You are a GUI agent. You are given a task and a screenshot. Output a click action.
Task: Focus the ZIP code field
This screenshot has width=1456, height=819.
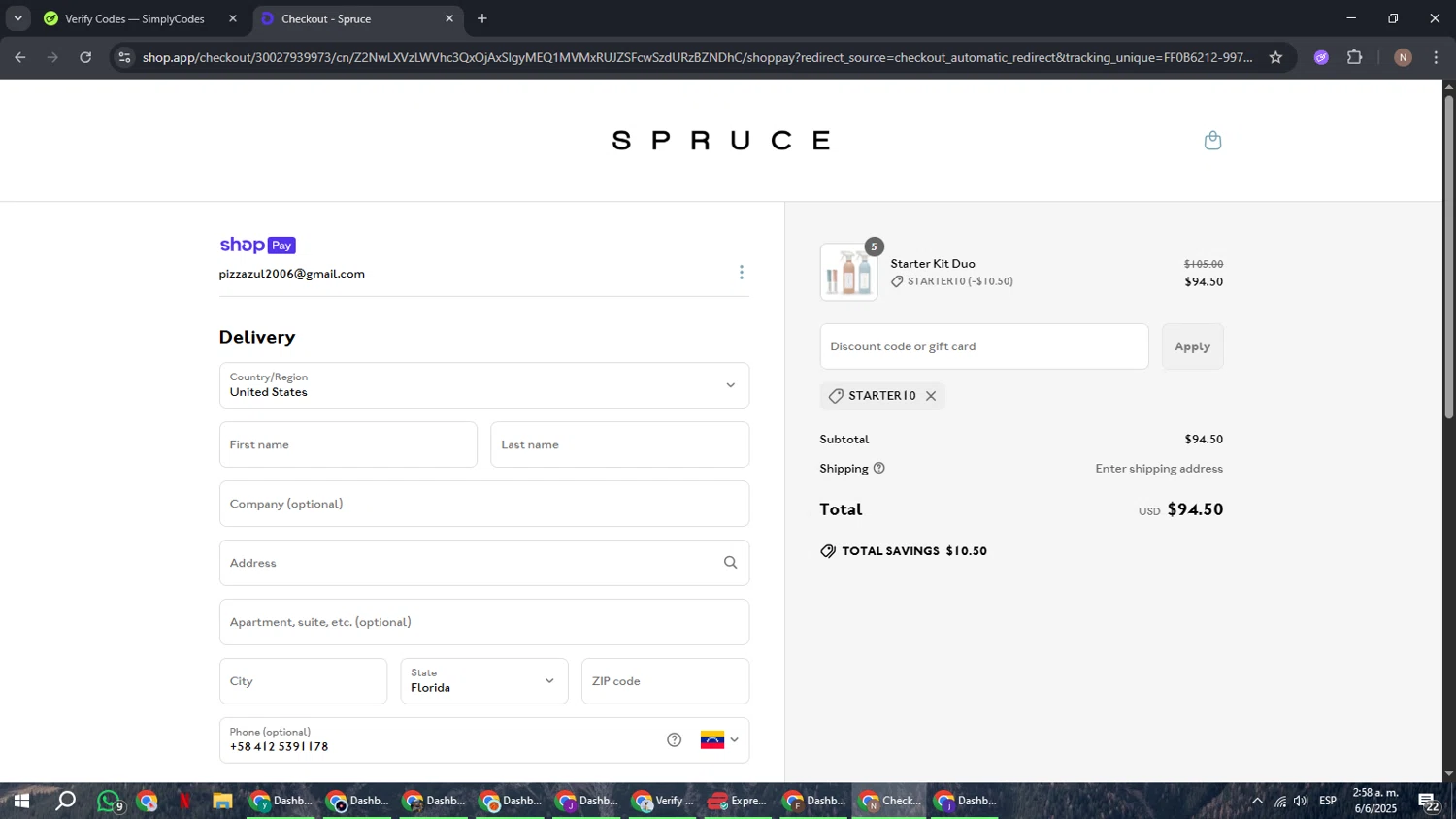pyautogui.click(x=665, y=681)
